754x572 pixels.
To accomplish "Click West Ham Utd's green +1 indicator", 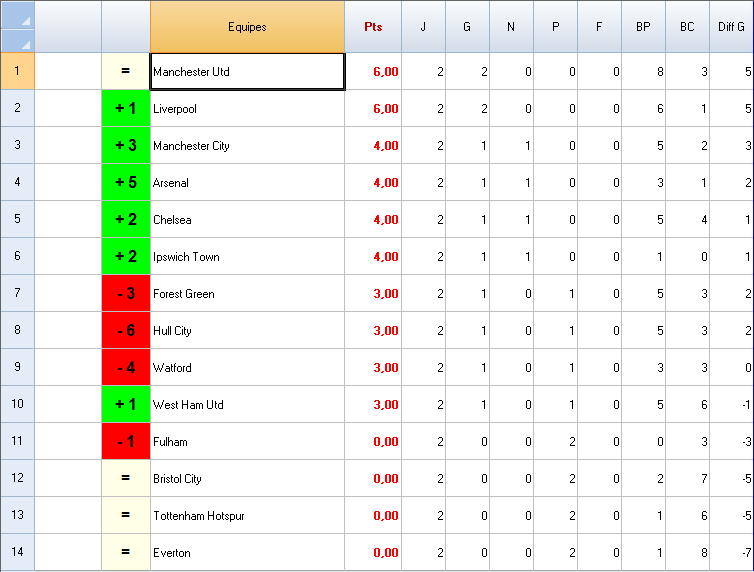I will coord(126,405).
